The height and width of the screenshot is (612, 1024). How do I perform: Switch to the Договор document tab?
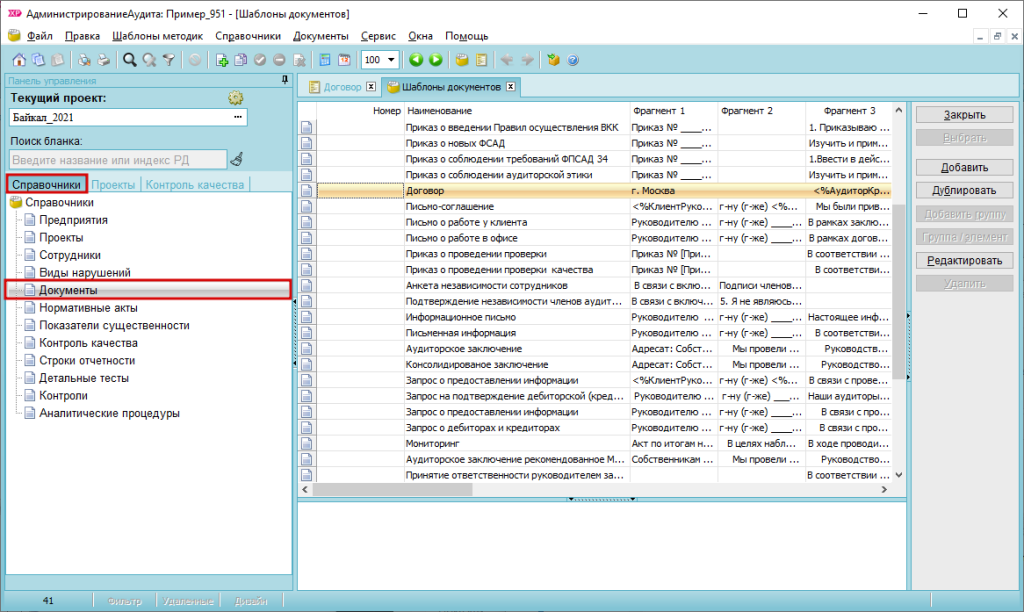tap(342, 87)
